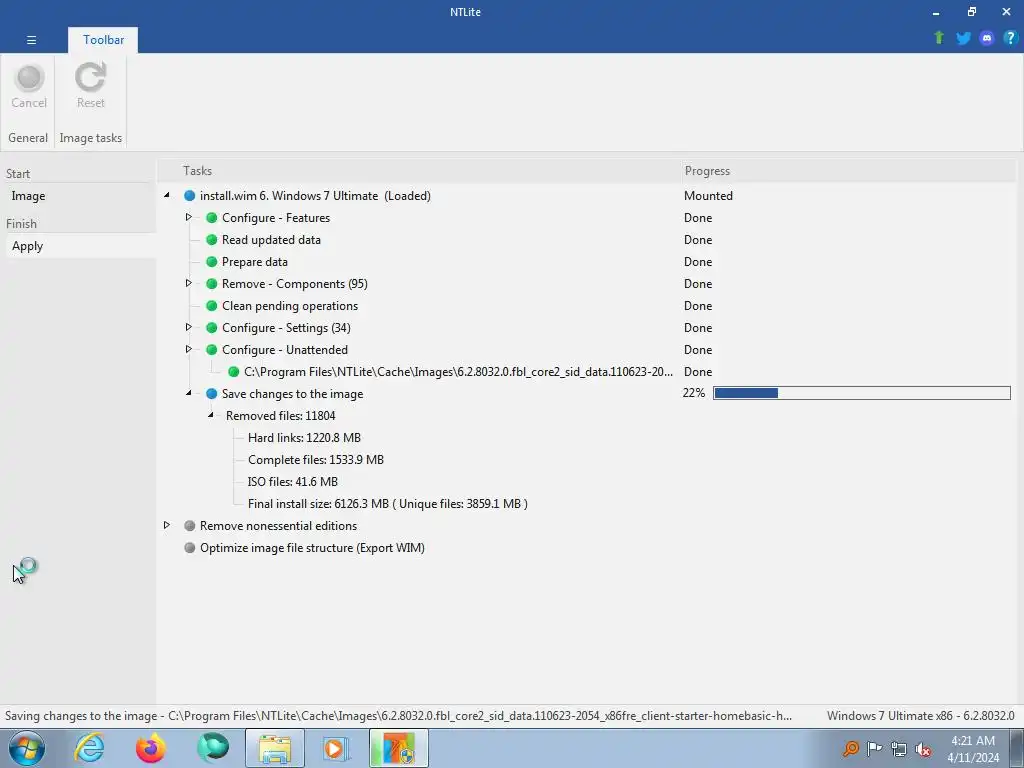The width and height of the screenshot is (1024, 768).
Task: Expand the Remove - Components (95) task
Action: pyautogui.click(x=189, y=283)
